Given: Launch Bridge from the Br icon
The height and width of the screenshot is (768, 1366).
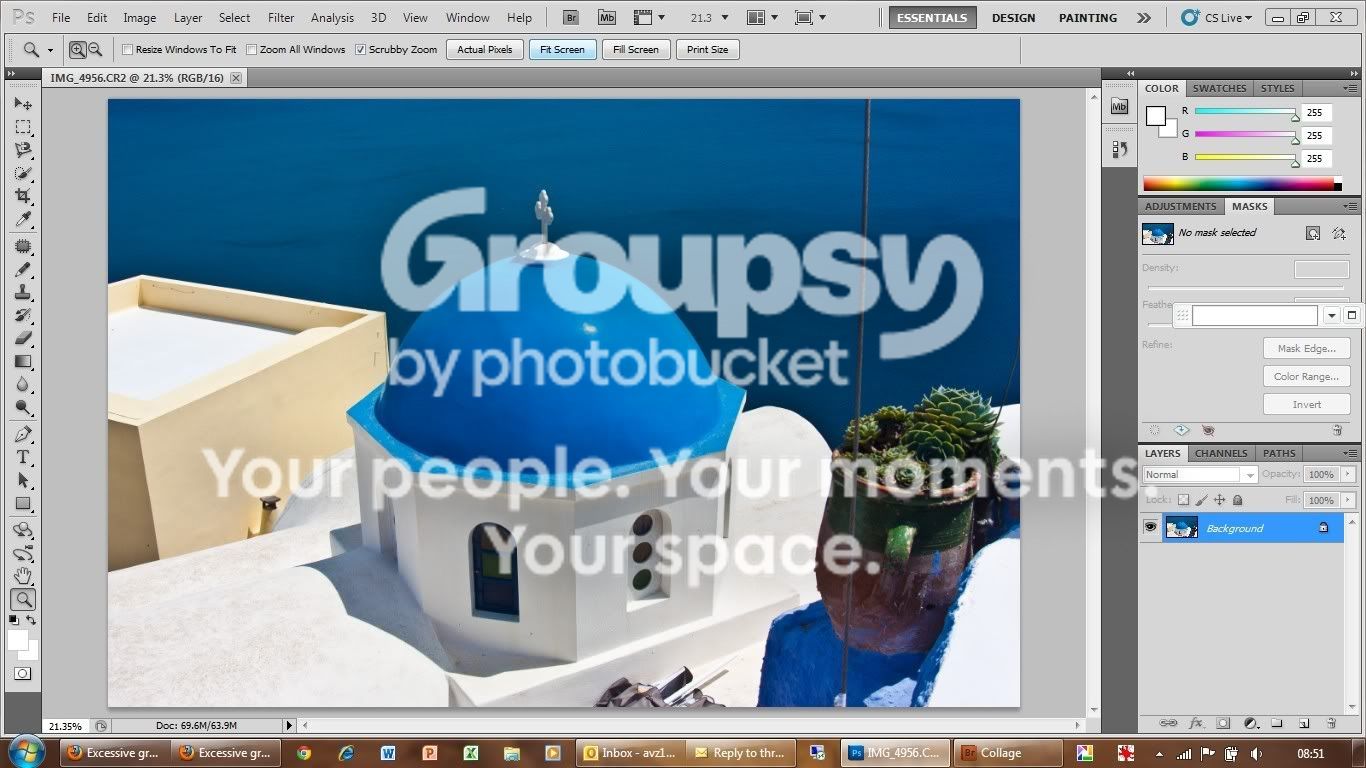Looking at the screenshot, I should point(571,17).
